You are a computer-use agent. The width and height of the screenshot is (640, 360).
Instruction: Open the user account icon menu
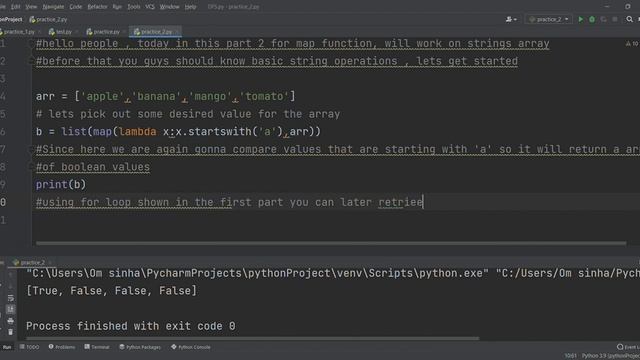coord(511,19)
